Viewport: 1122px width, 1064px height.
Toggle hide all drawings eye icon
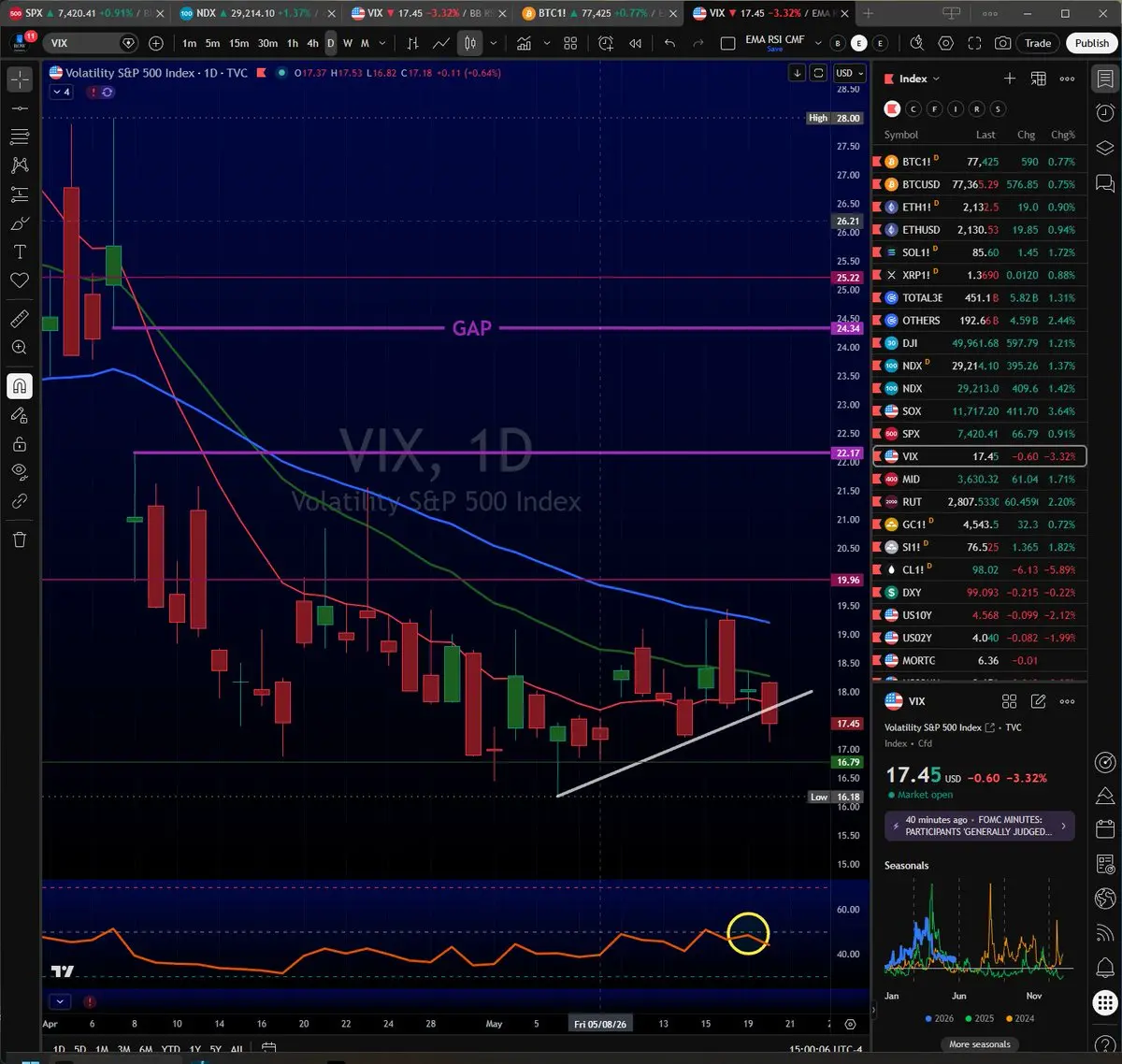[x=20, y=471]
